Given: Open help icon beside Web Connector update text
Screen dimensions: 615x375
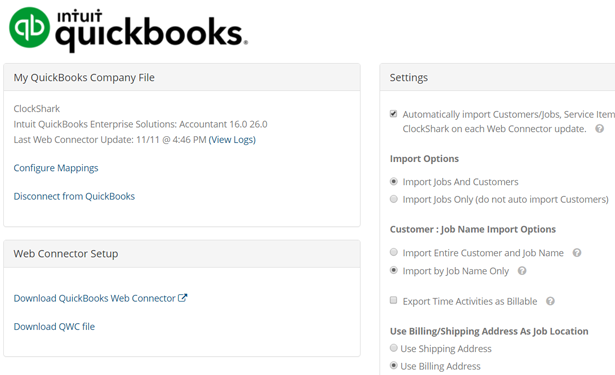Looking at the screenshot, I should [x=599, y=129].
